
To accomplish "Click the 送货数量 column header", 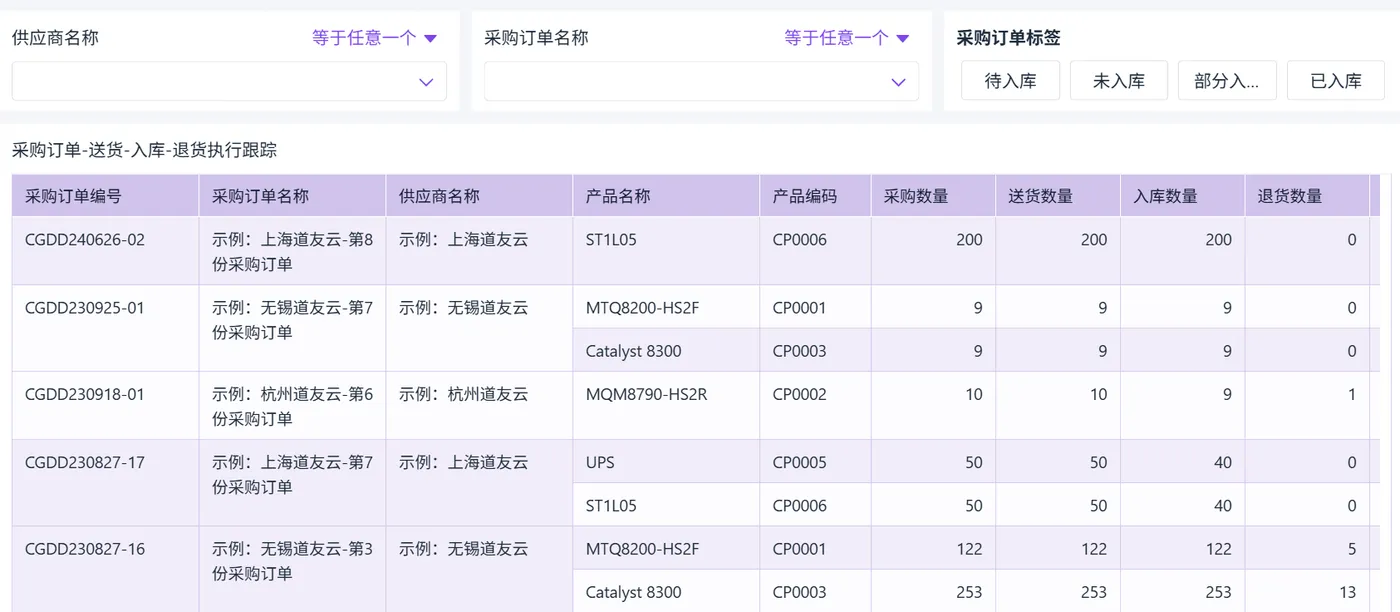I will (1058, 196).
